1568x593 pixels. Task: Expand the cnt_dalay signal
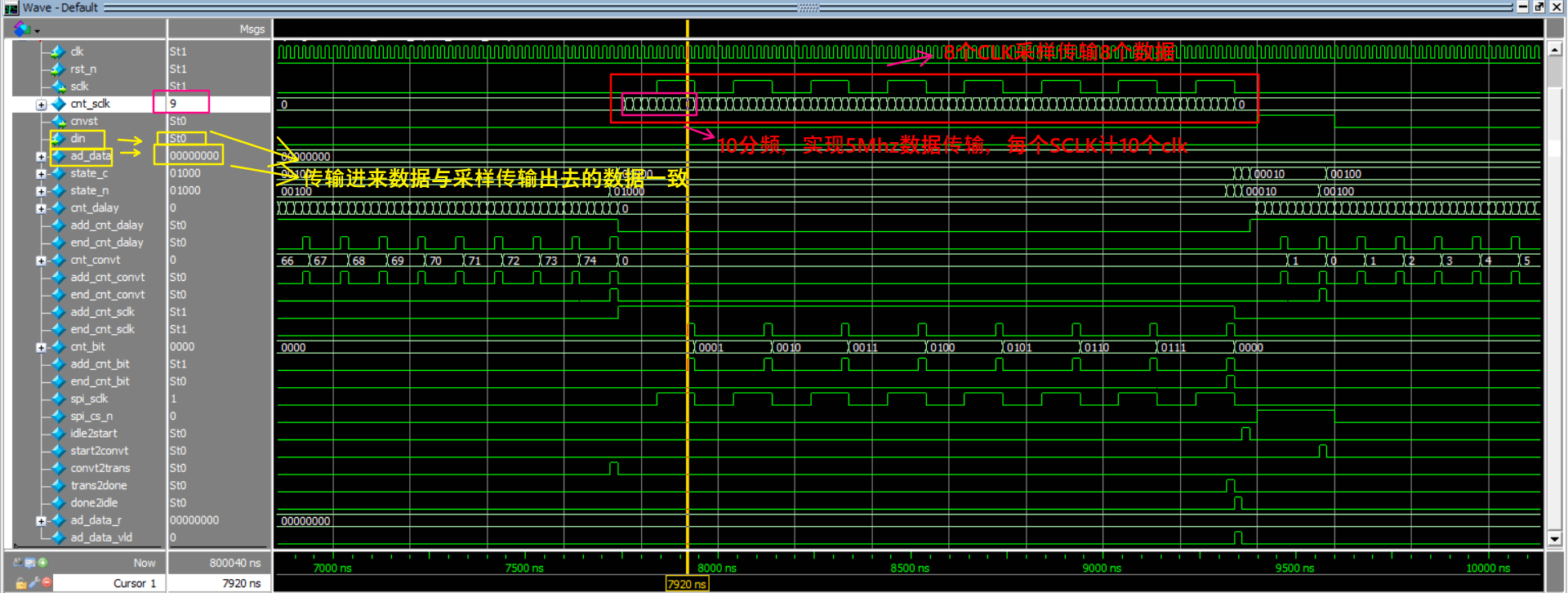coord(41,208)
